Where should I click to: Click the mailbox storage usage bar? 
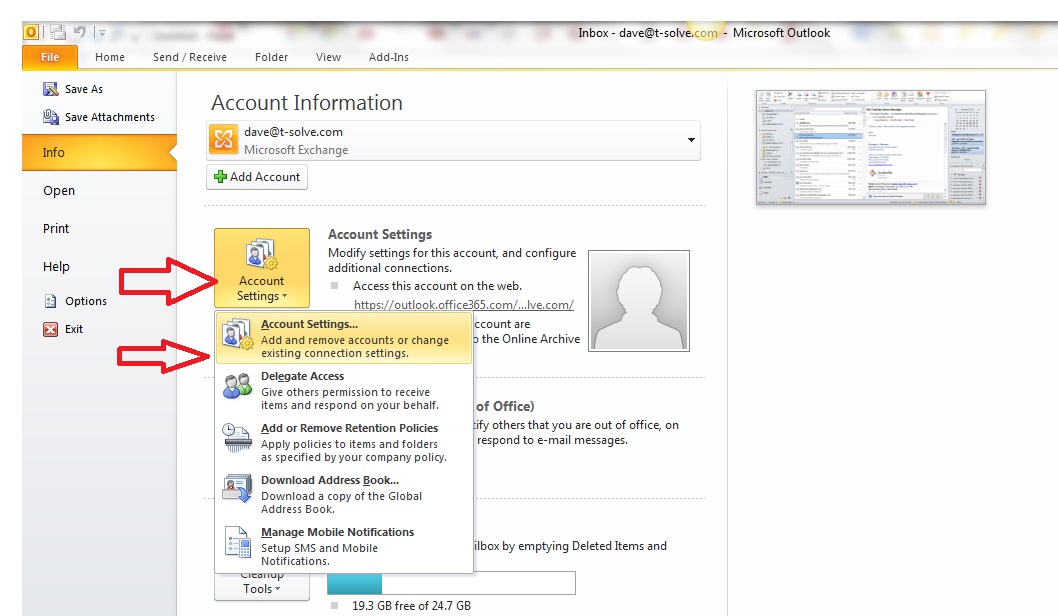[x=451, y=583]
